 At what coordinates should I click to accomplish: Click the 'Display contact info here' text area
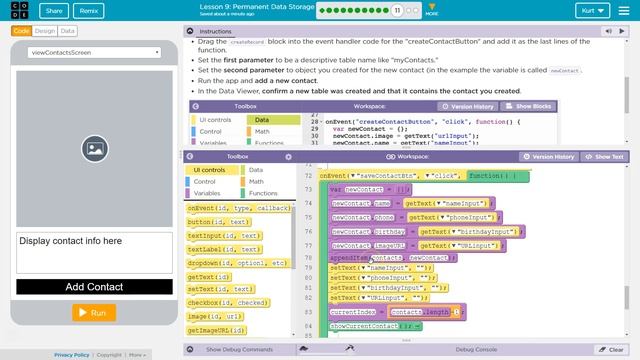click(x=94, y=253)
